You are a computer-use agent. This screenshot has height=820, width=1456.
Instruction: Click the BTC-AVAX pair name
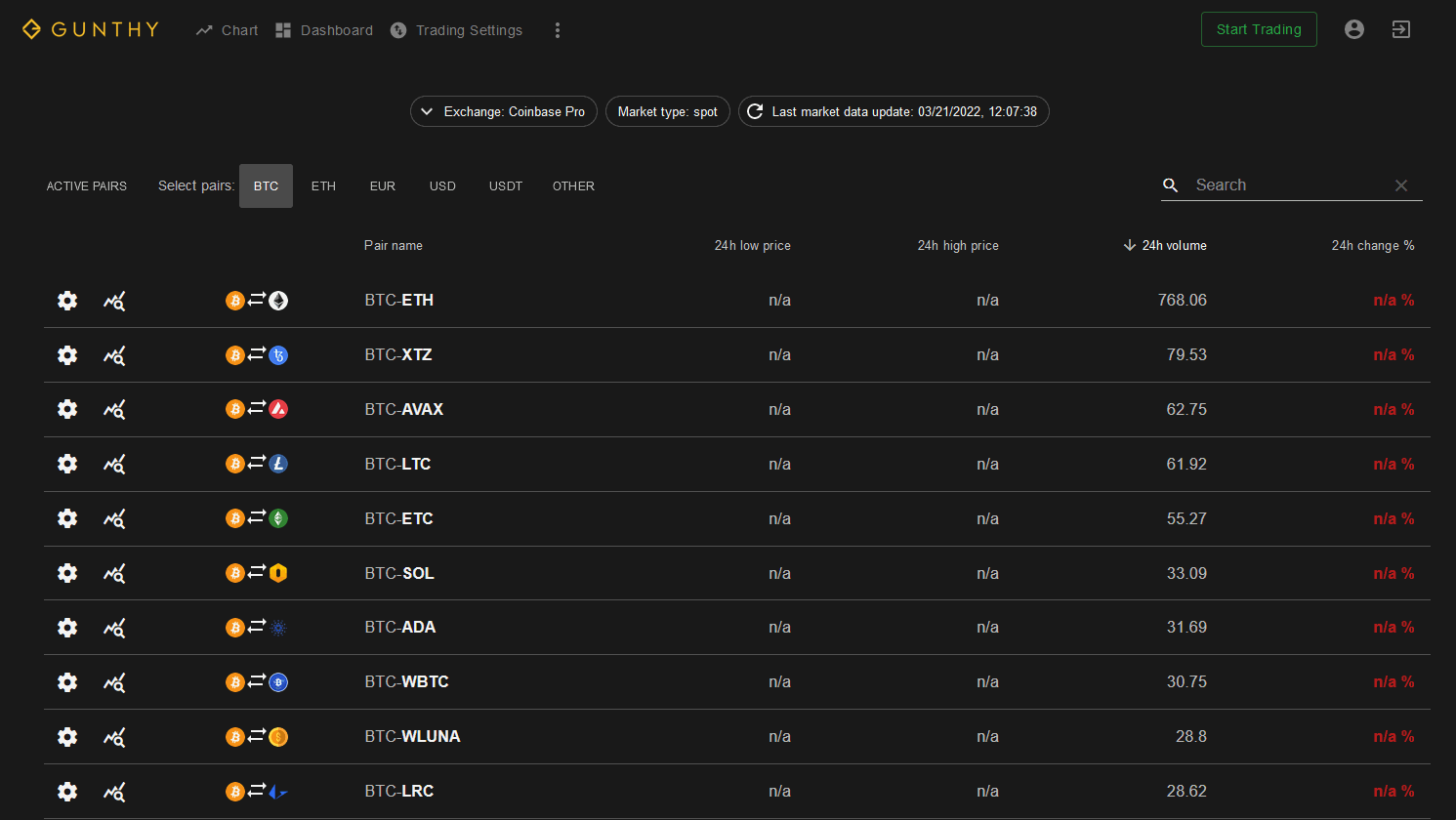(x=404, y=410)
